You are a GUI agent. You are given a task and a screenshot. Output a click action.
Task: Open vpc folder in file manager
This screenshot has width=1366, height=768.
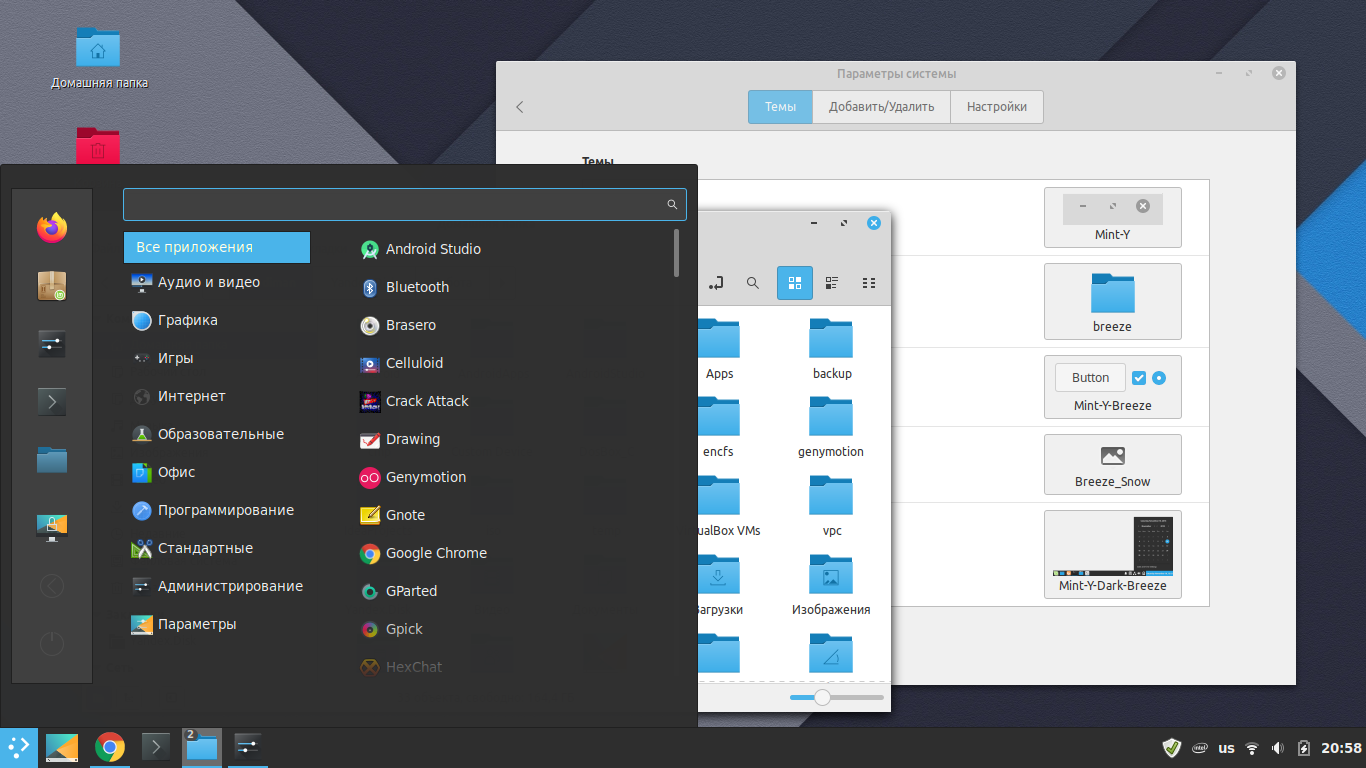pyautogui.click(x=832, y=506)
